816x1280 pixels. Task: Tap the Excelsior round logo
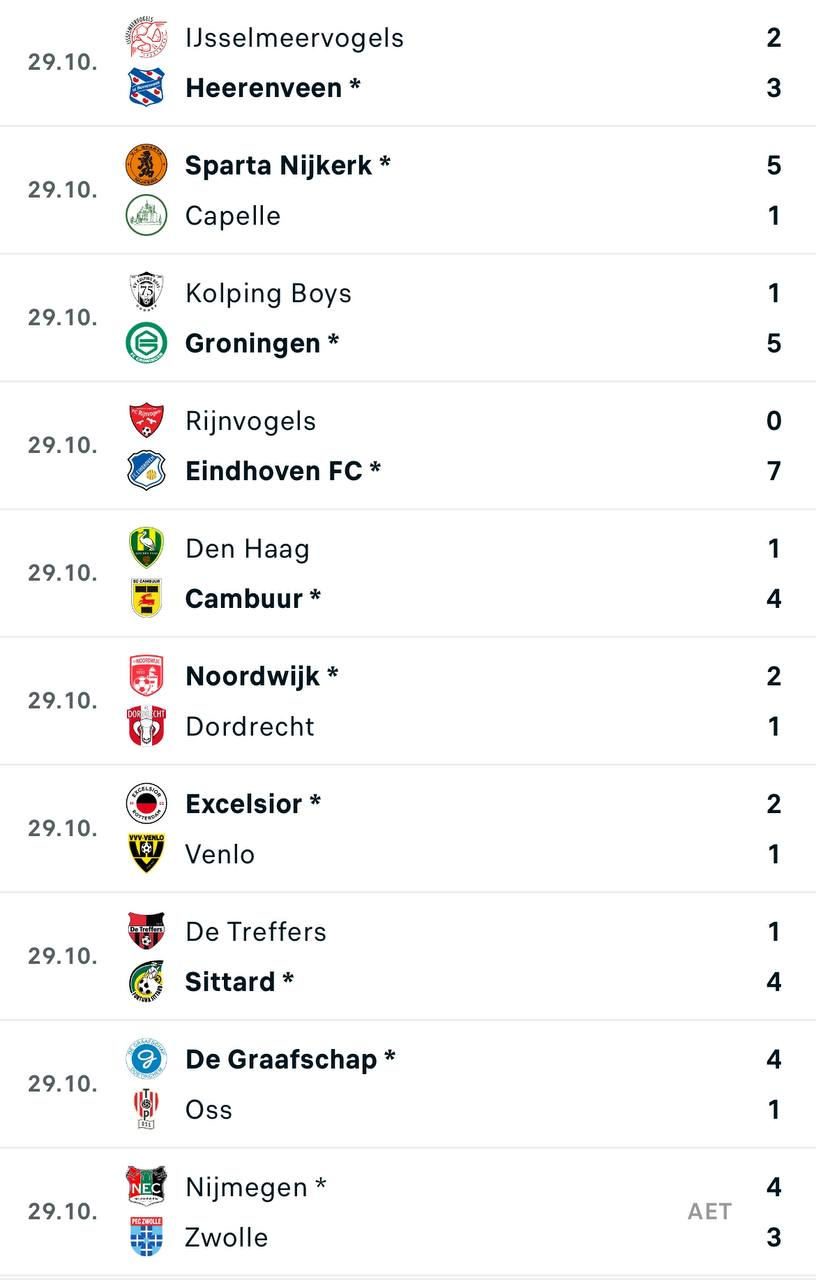tap(146, 804)
